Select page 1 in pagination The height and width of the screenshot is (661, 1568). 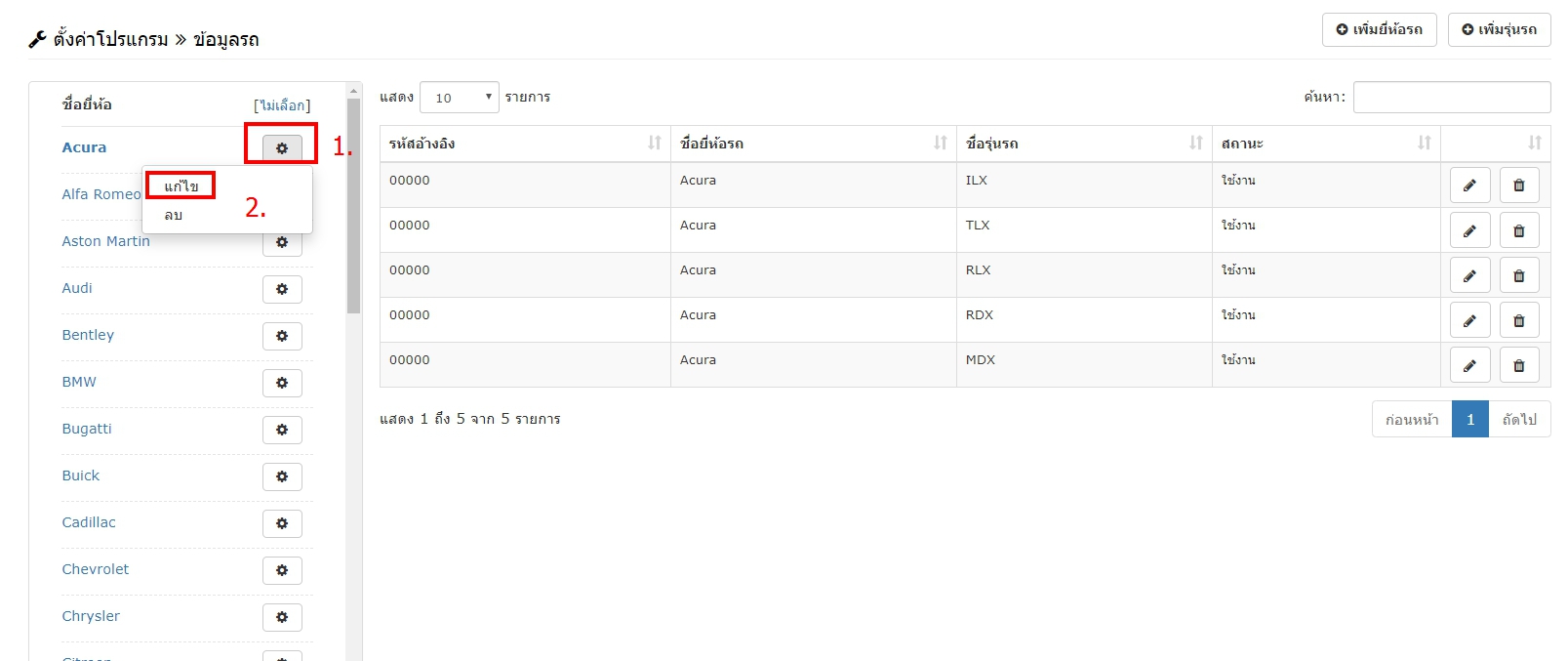click(x=1470, y=420)
